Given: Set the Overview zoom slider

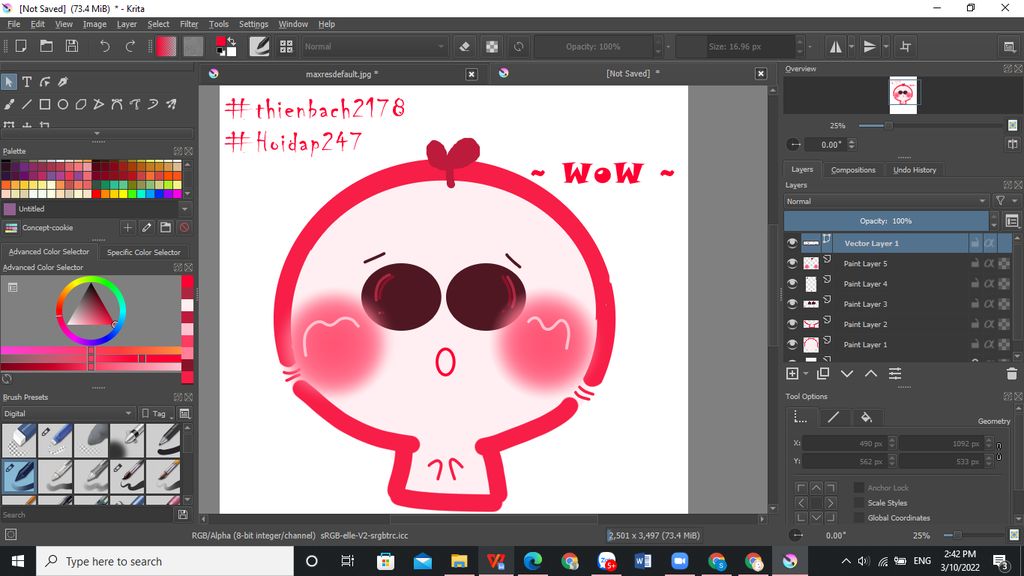Looking at the screenshot, I should click(x=933, y=125).
